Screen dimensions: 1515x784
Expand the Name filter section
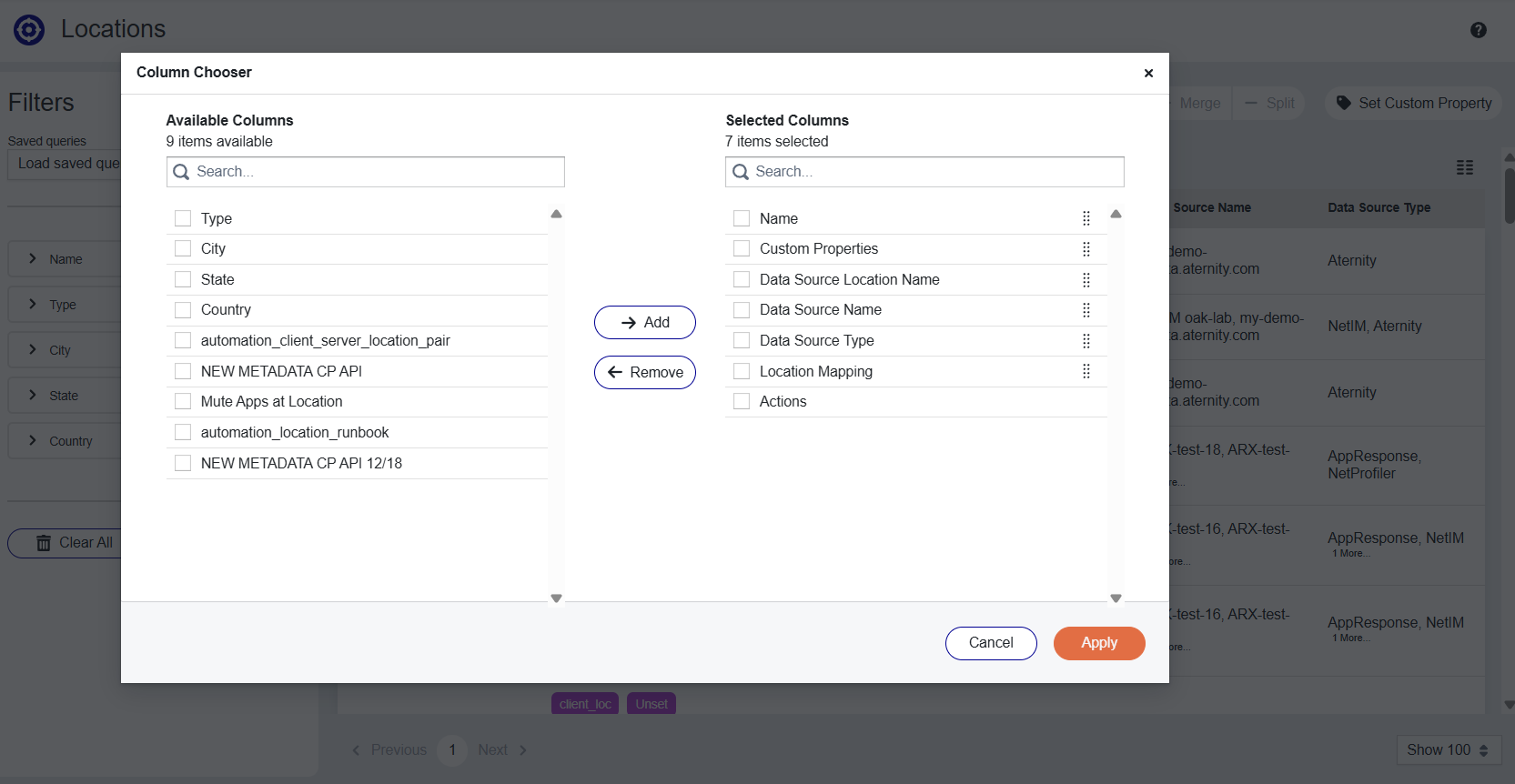point(33,259)
